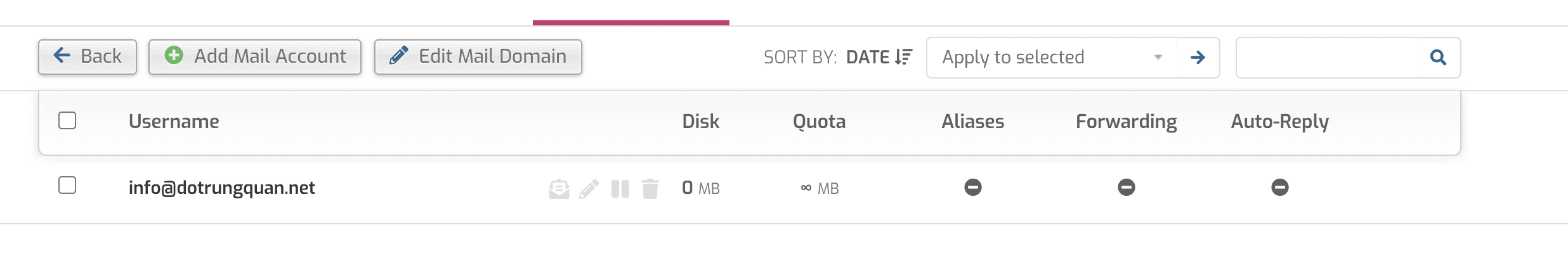1568x256 pixels.
Task: Focus the search input field
Action: point(1326,58)
